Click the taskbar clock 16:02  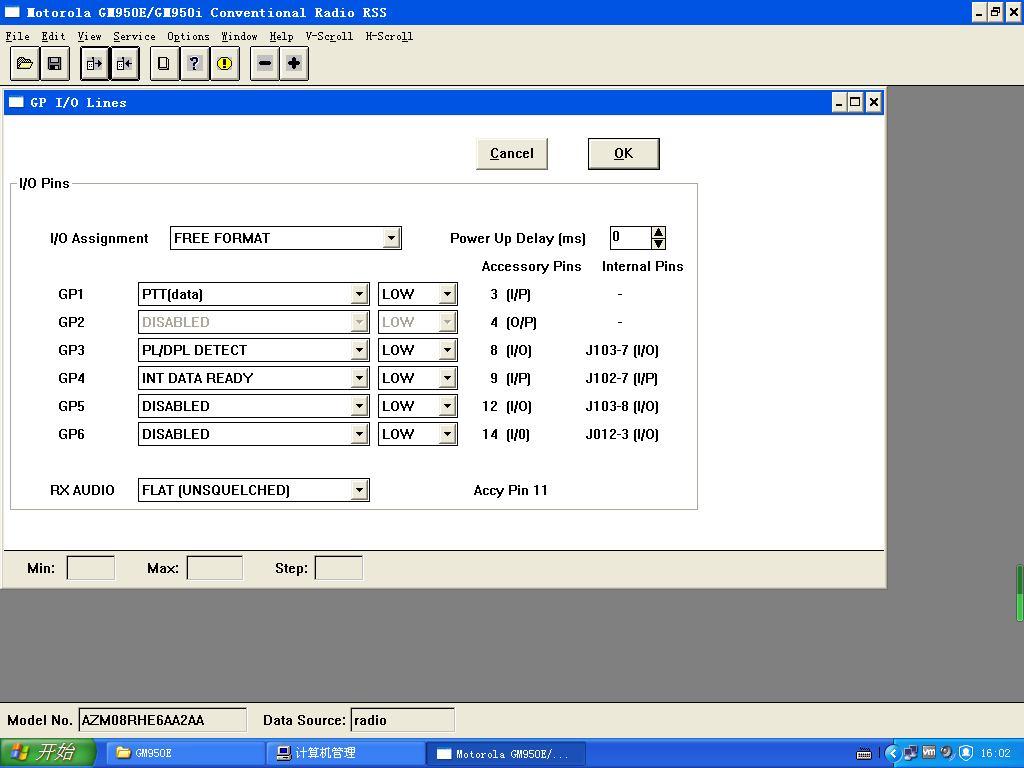995,754
